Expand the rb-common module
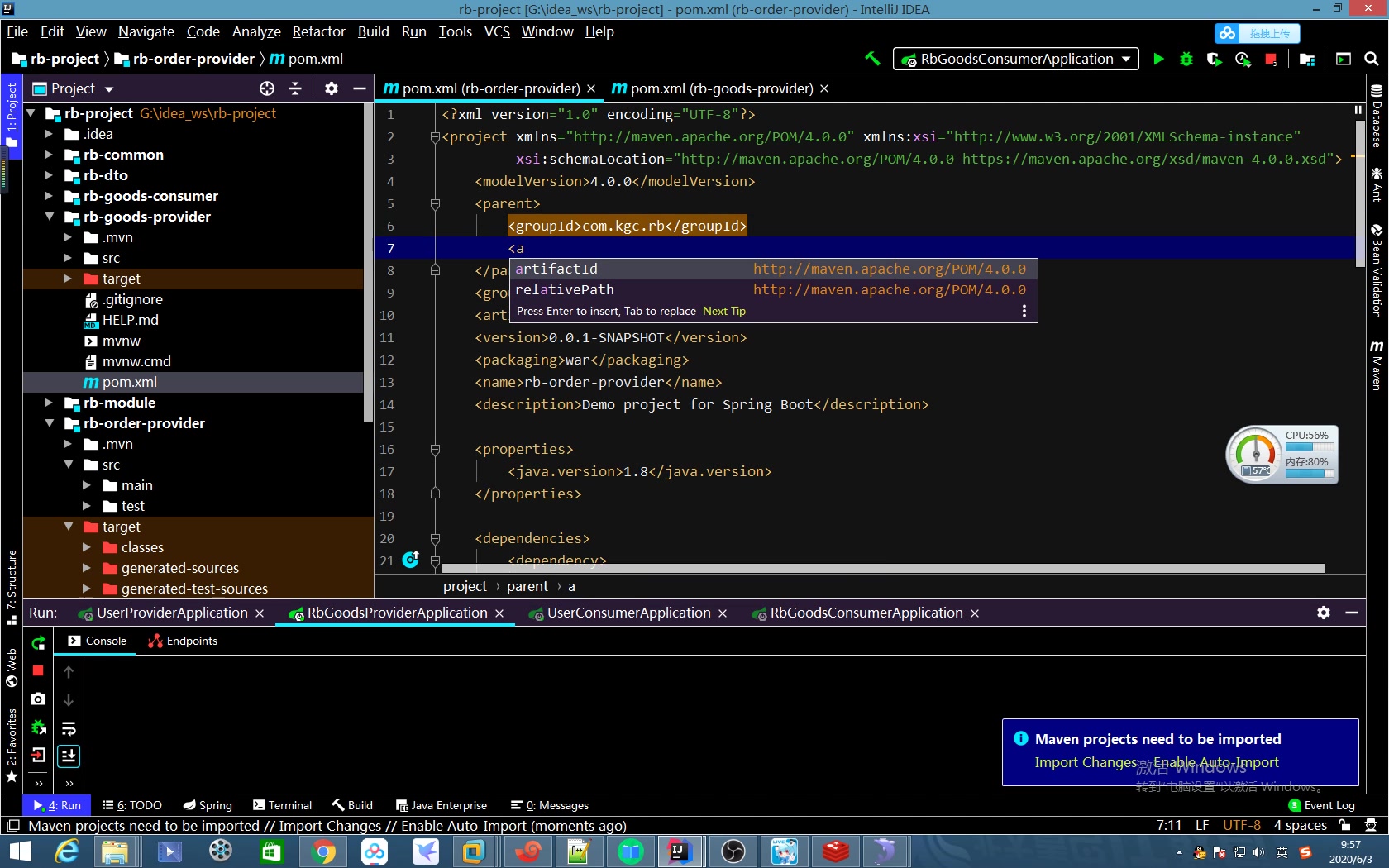1389x868 pixels. [48, 155]
